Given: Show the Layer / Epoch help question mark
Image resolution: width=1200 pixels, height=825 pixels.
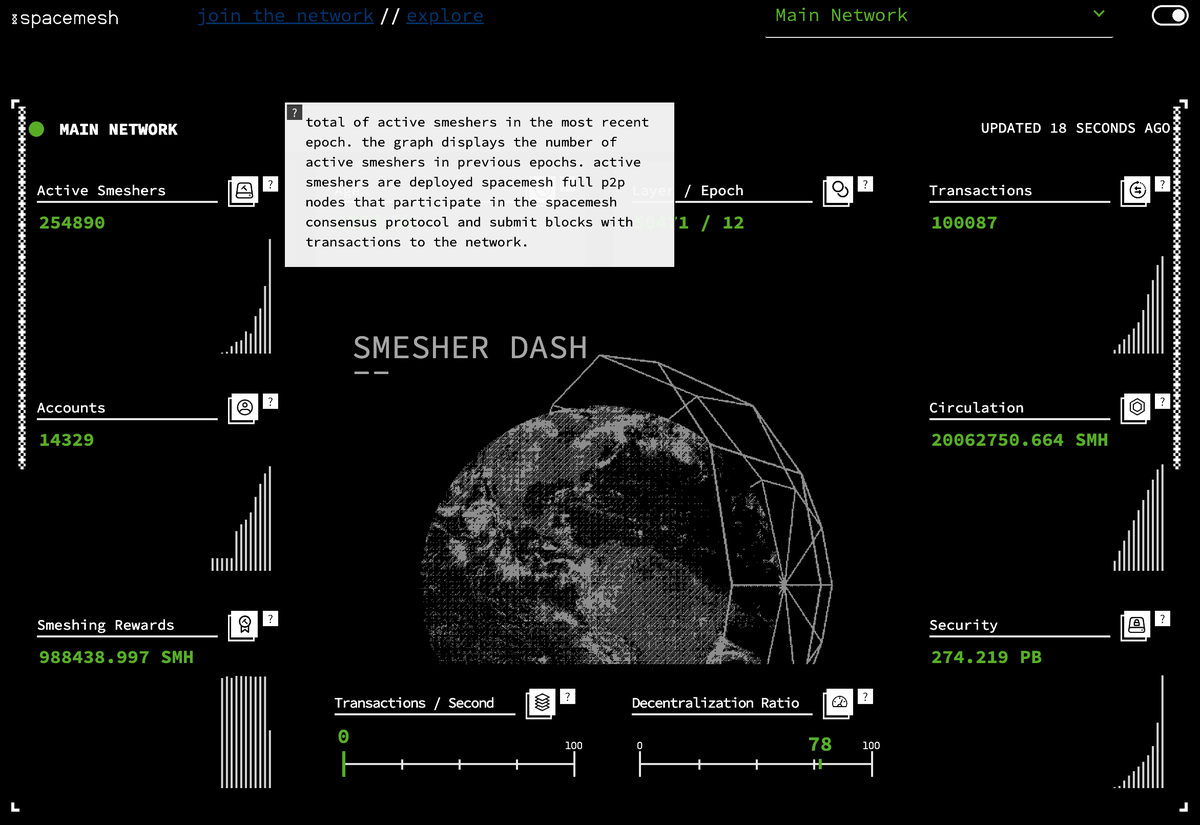Looking at the screenshot, I should point(865,184).
